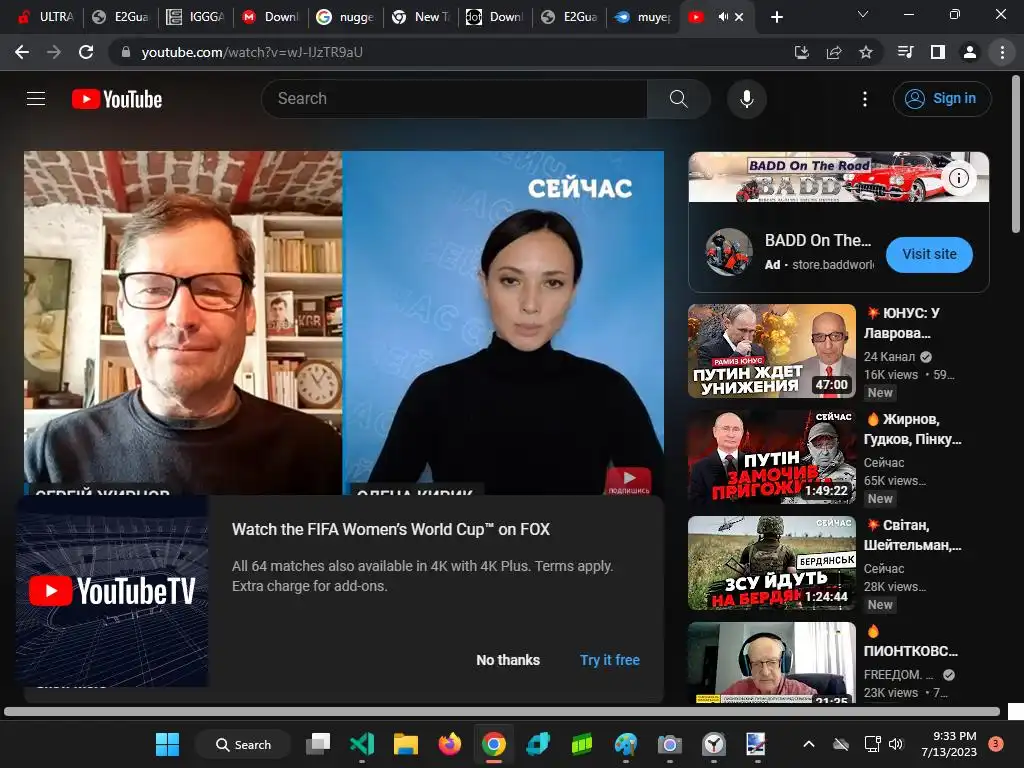1024x768 pixels.
Task: Click the subscribe watermark on video
Action: pyautogui.click(x=628, y=481)
